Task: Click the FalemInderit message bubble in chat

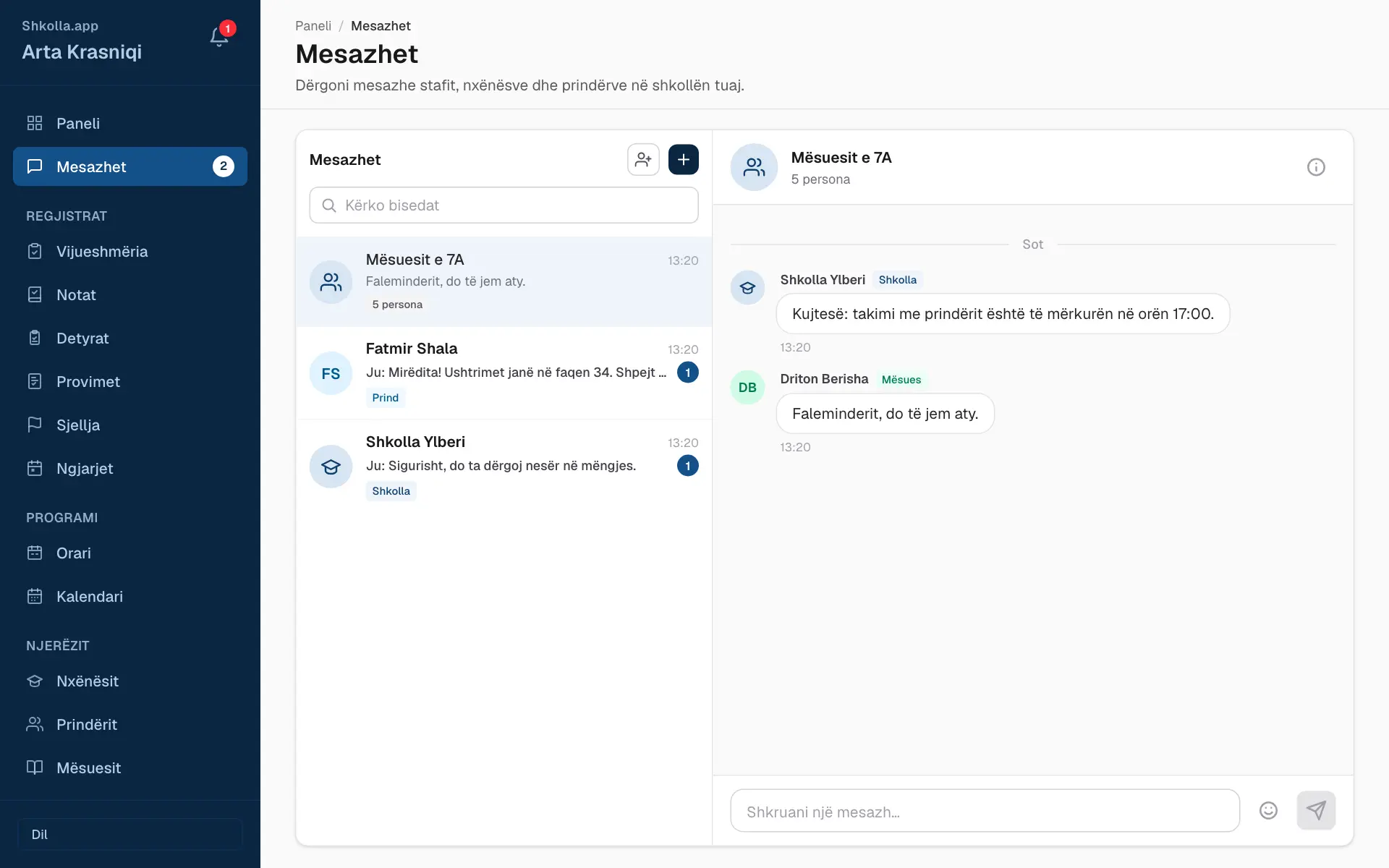Action: pyautogui.click(x=885, y=414)
